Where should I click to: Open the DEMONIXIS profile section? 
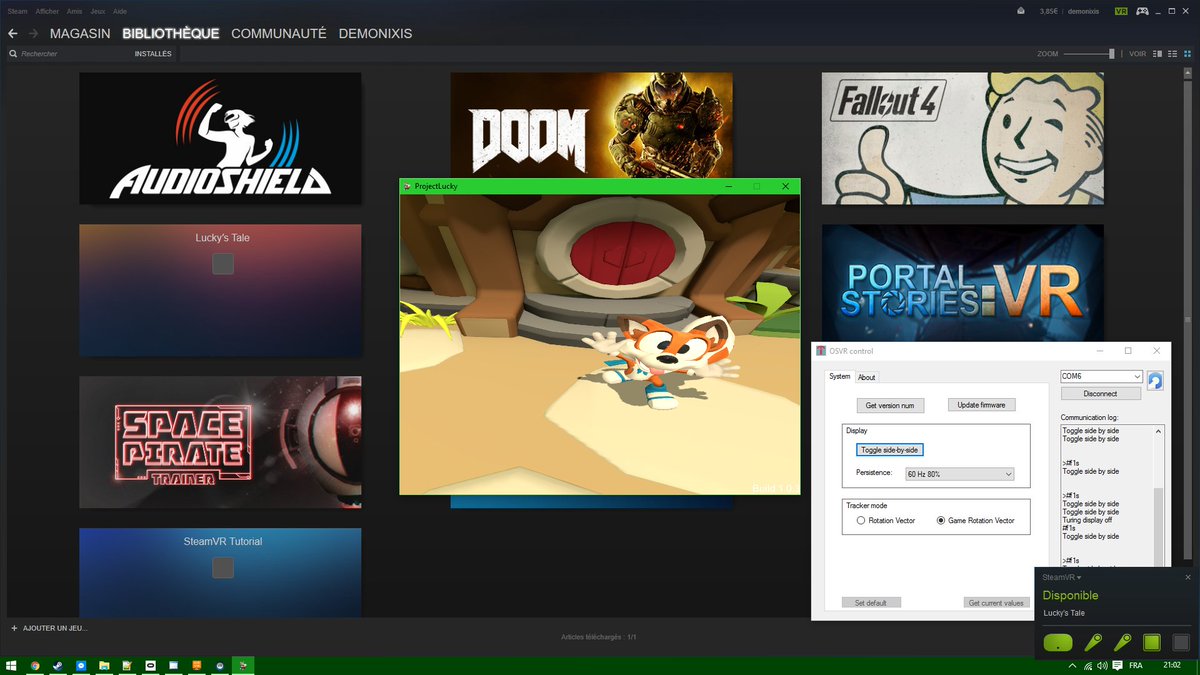376,33
